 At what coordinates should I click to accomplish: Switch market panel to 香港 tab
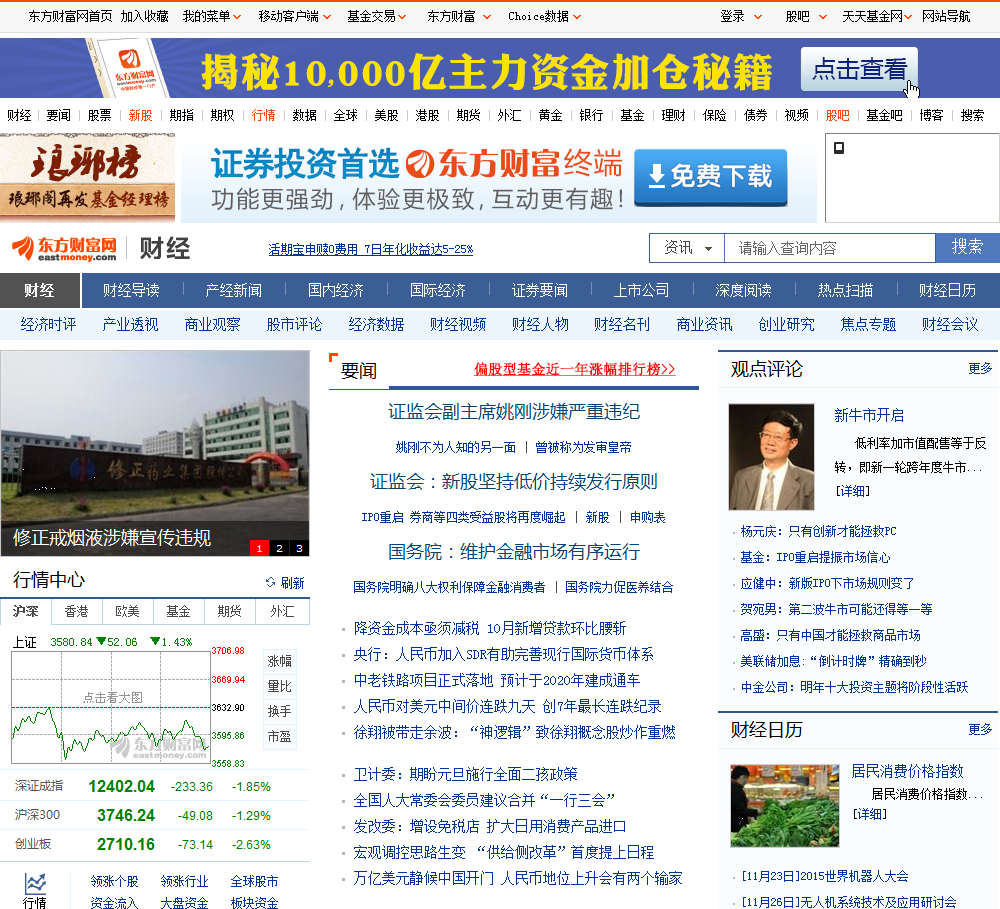77,611
